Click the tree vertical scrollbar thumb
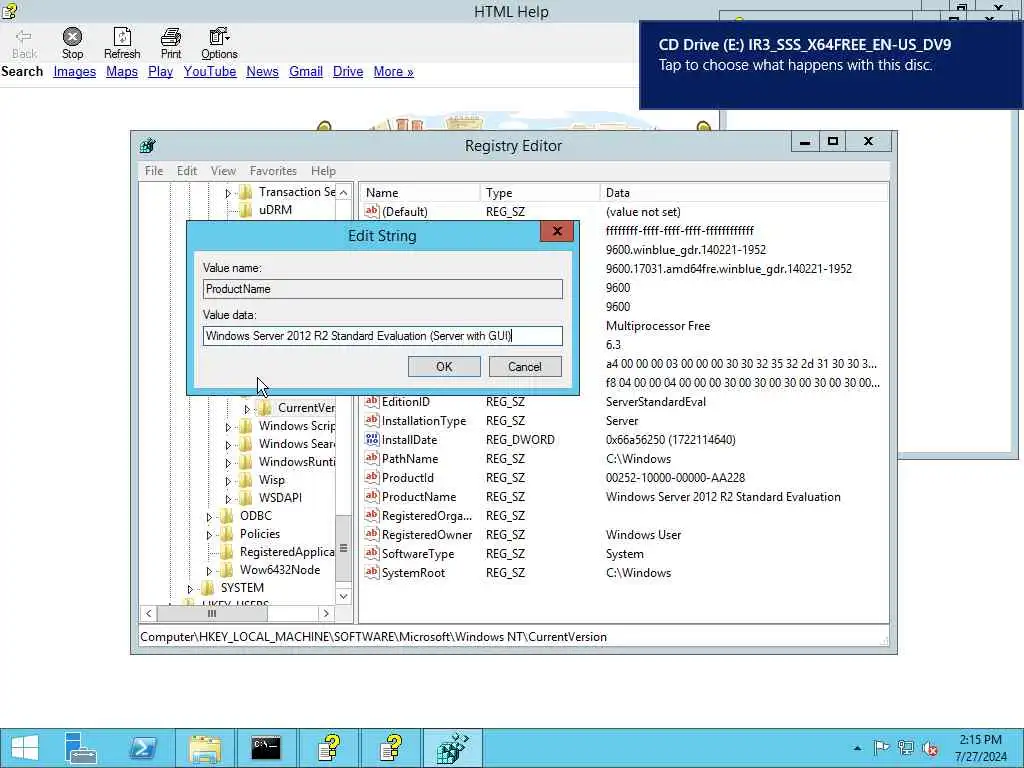This screenshot has width=1024, height=768. (343, 548)
